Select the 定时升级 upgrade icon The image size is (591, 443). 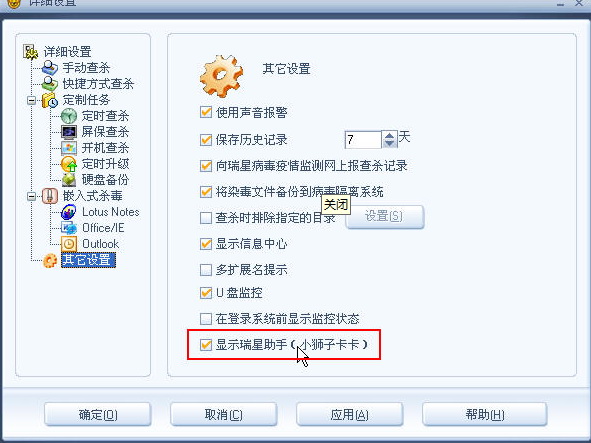tap(69, 164)
